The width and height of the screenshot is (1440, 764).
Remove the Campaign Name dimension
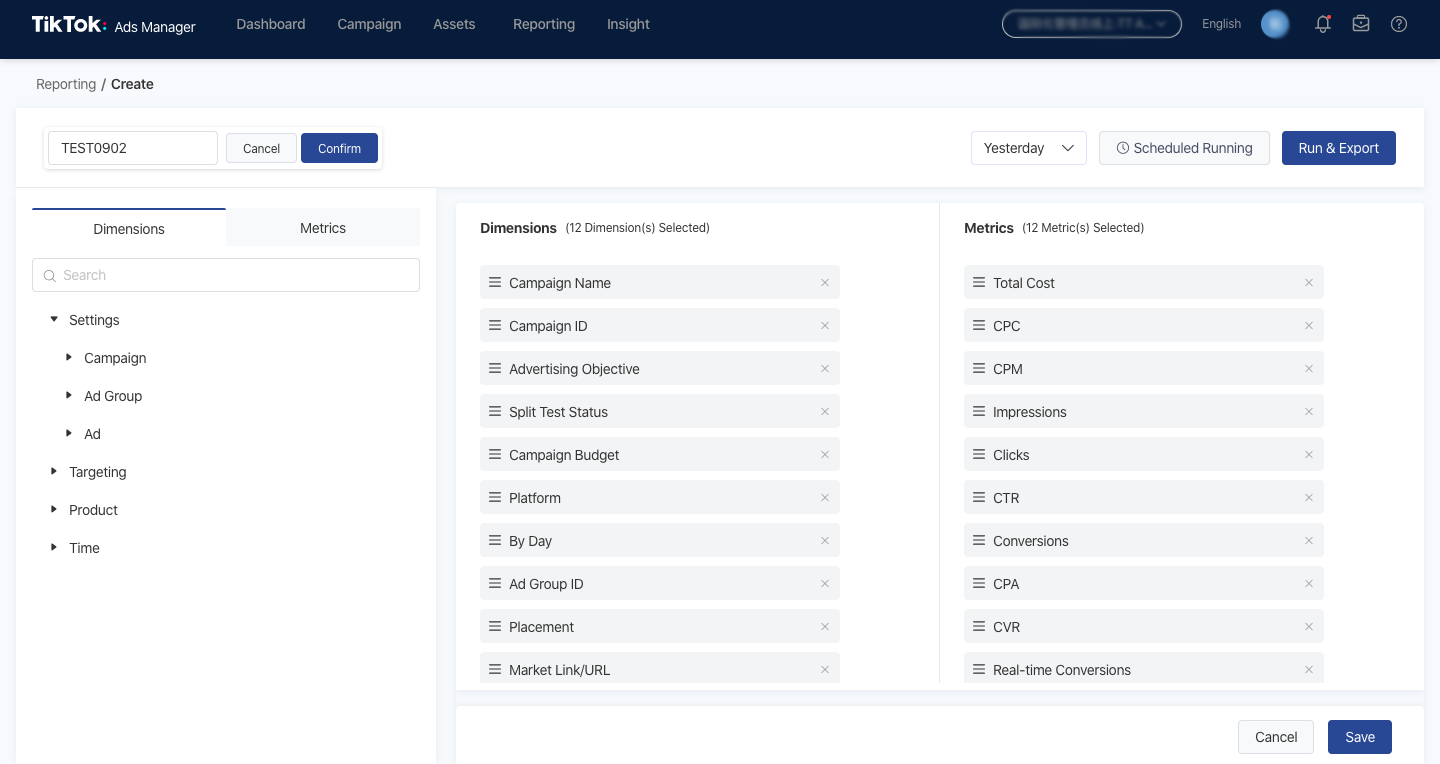pos(825,283)
